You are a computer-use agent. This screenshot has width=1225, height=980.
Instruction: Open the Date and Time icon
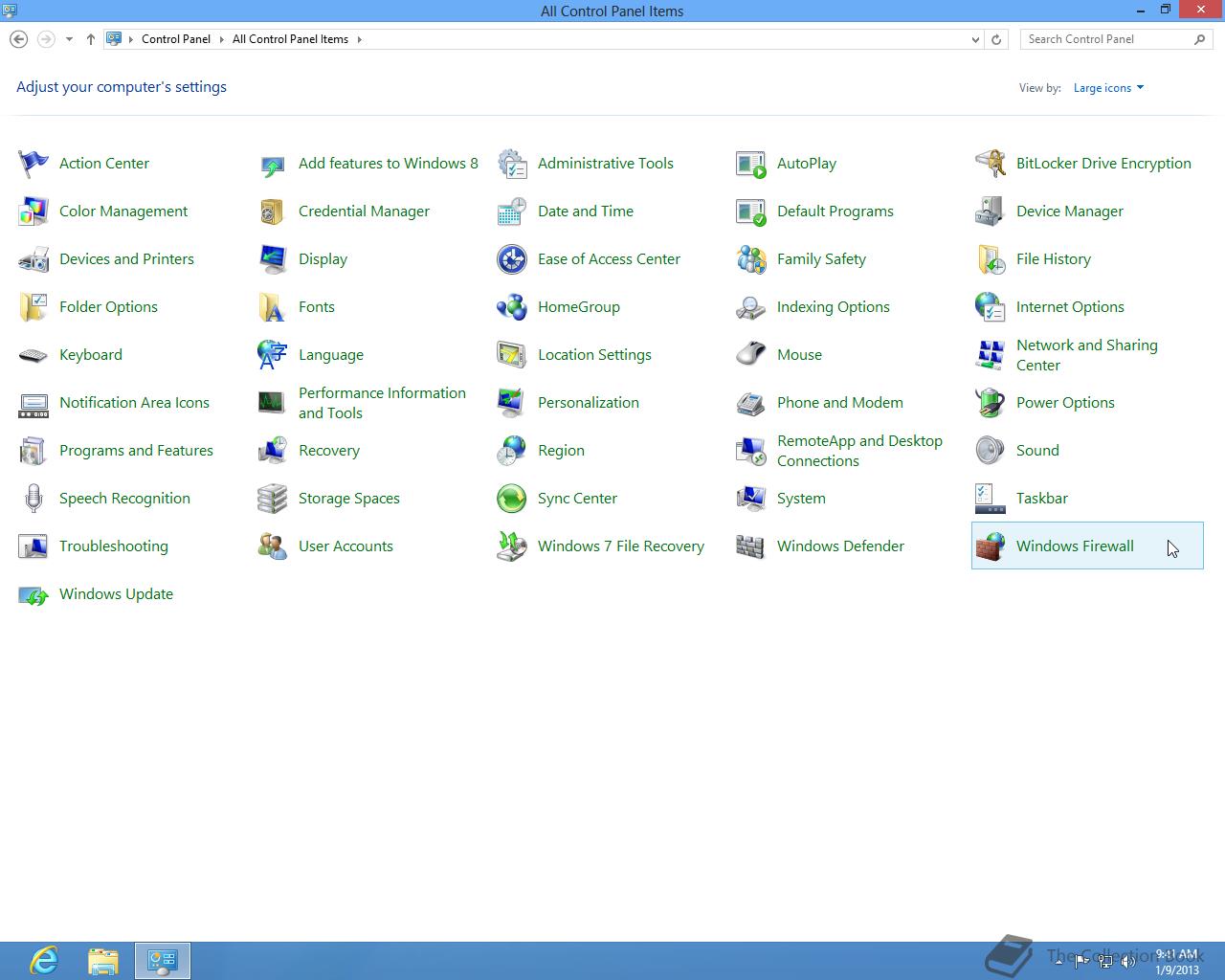[x=512, y=212]
